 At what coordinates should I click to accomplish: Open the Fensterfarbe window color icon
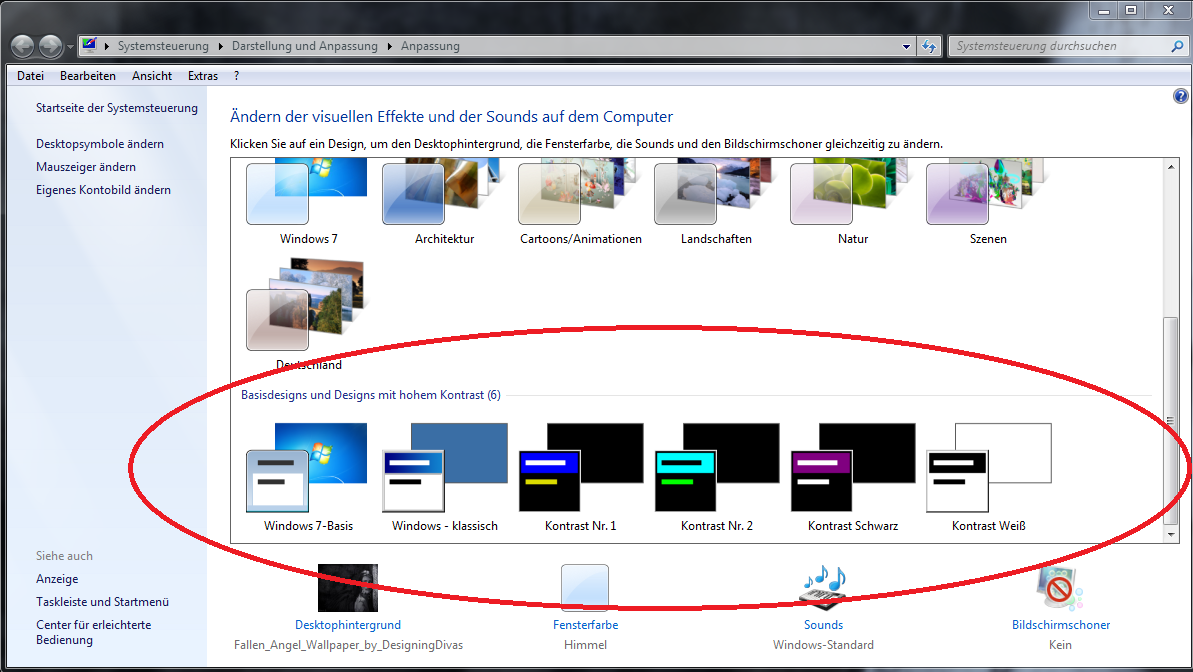[x=585, y=588]
